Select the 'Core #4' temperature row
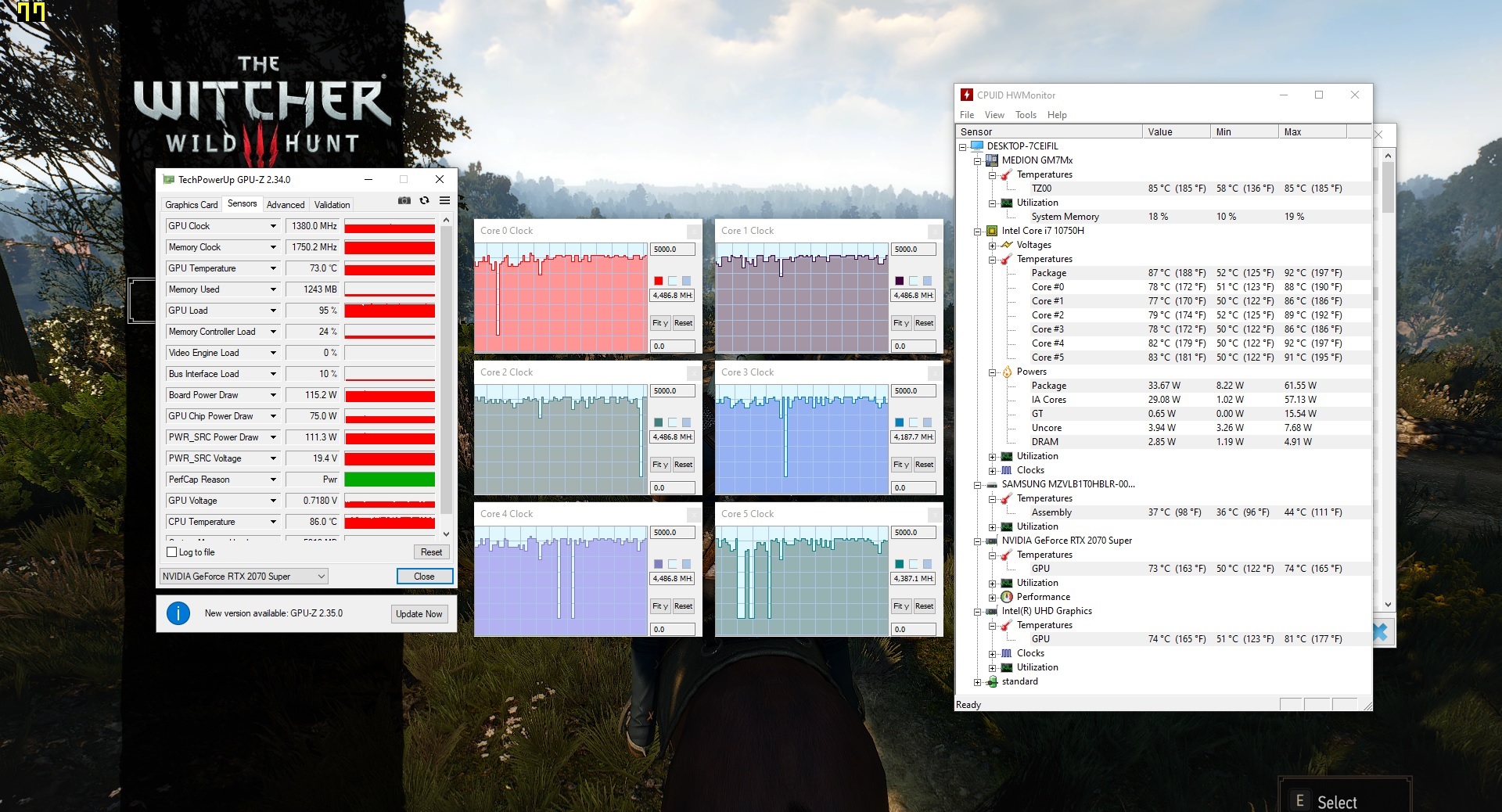This screenshot has width=1502, height=812. [x=1163, y=343]
